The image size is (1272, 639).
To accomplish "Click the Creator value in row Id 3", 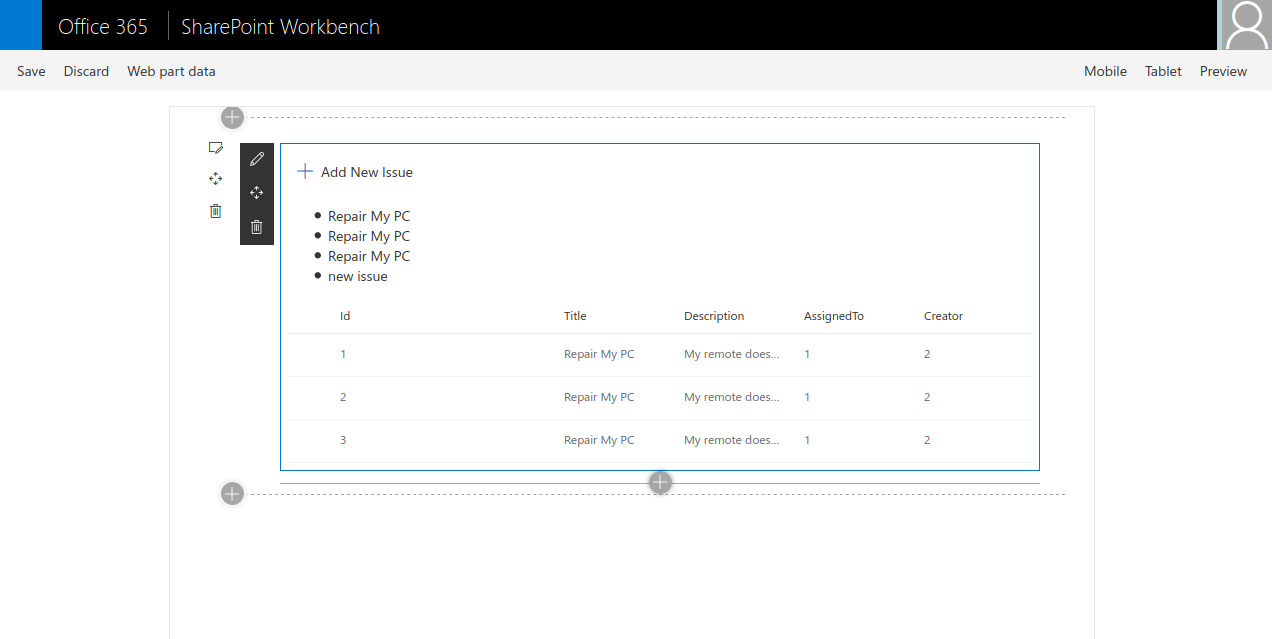I will [927, 440].
